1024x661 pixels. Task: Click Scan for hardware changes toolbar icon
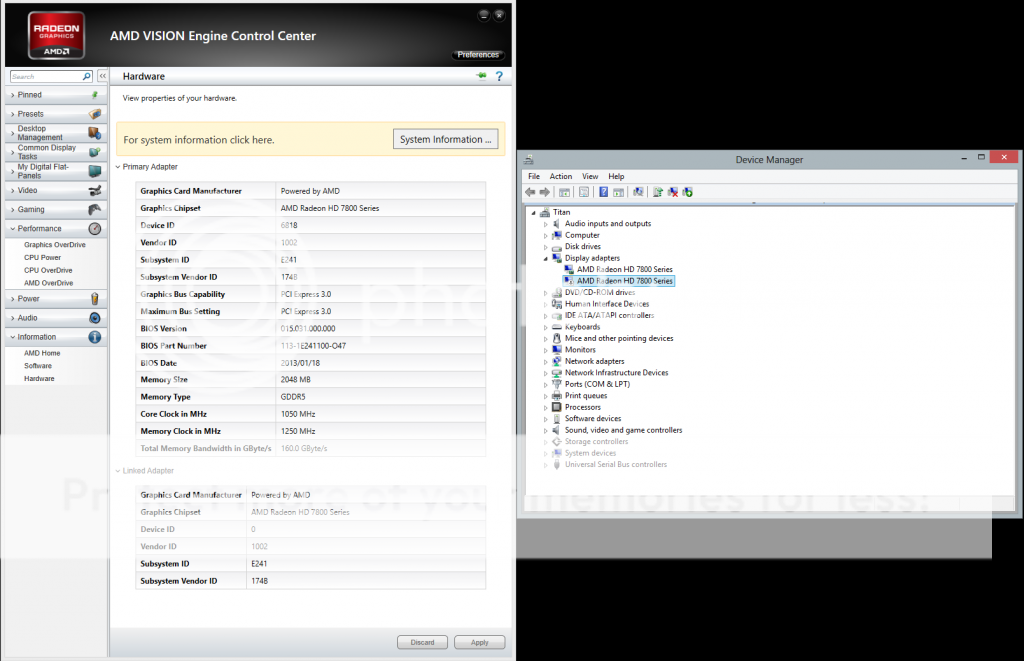(x=638, y=192)
